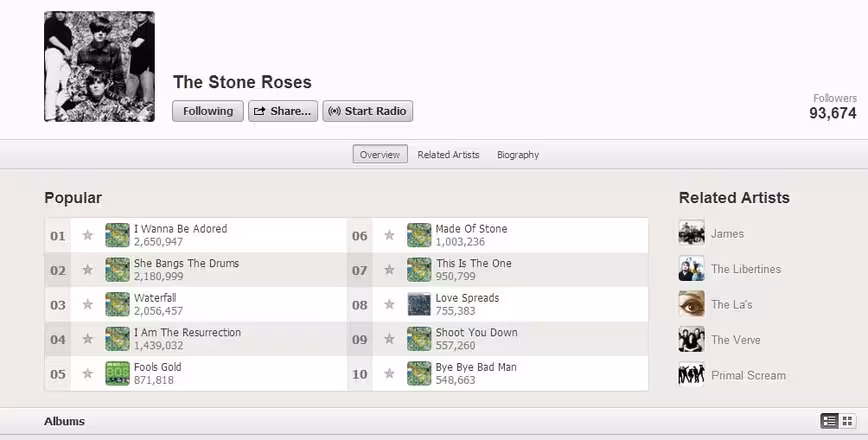This screenshot has height=440, width=868.
Task: Open Primal Scream artist avatar
Action: pos(691,375)
